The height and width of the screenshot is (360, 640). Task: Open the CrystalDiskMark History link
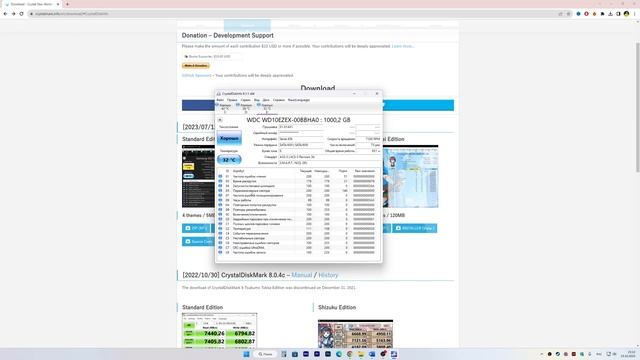[328, 275]
